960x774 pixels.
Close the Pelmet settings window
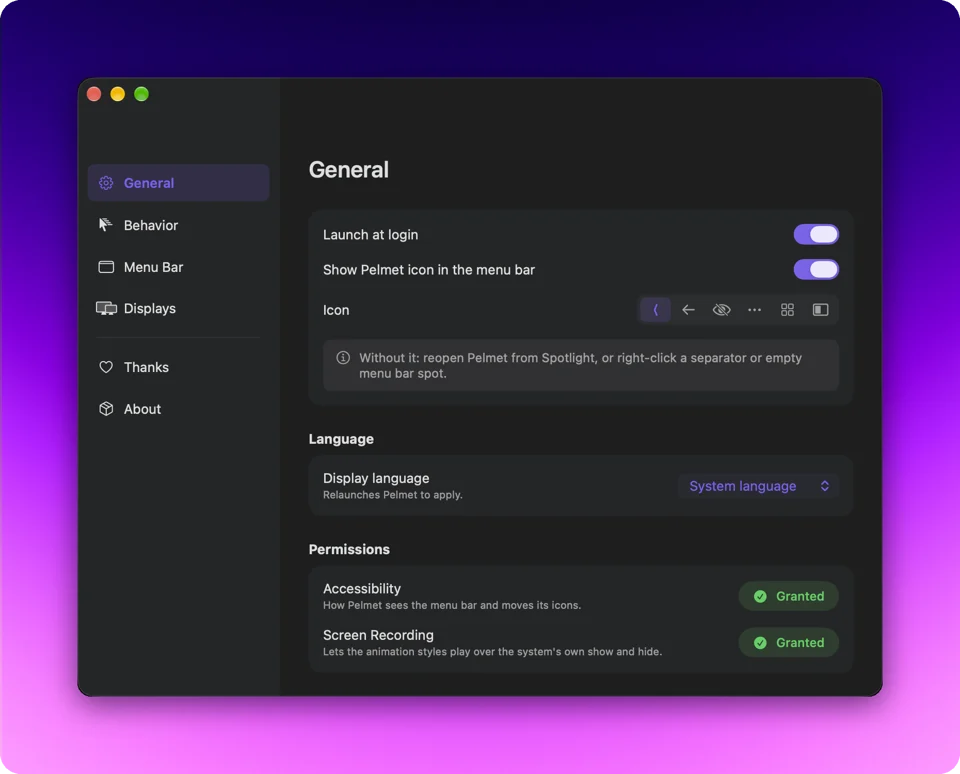pyautogui.click(x=94, y=94)
